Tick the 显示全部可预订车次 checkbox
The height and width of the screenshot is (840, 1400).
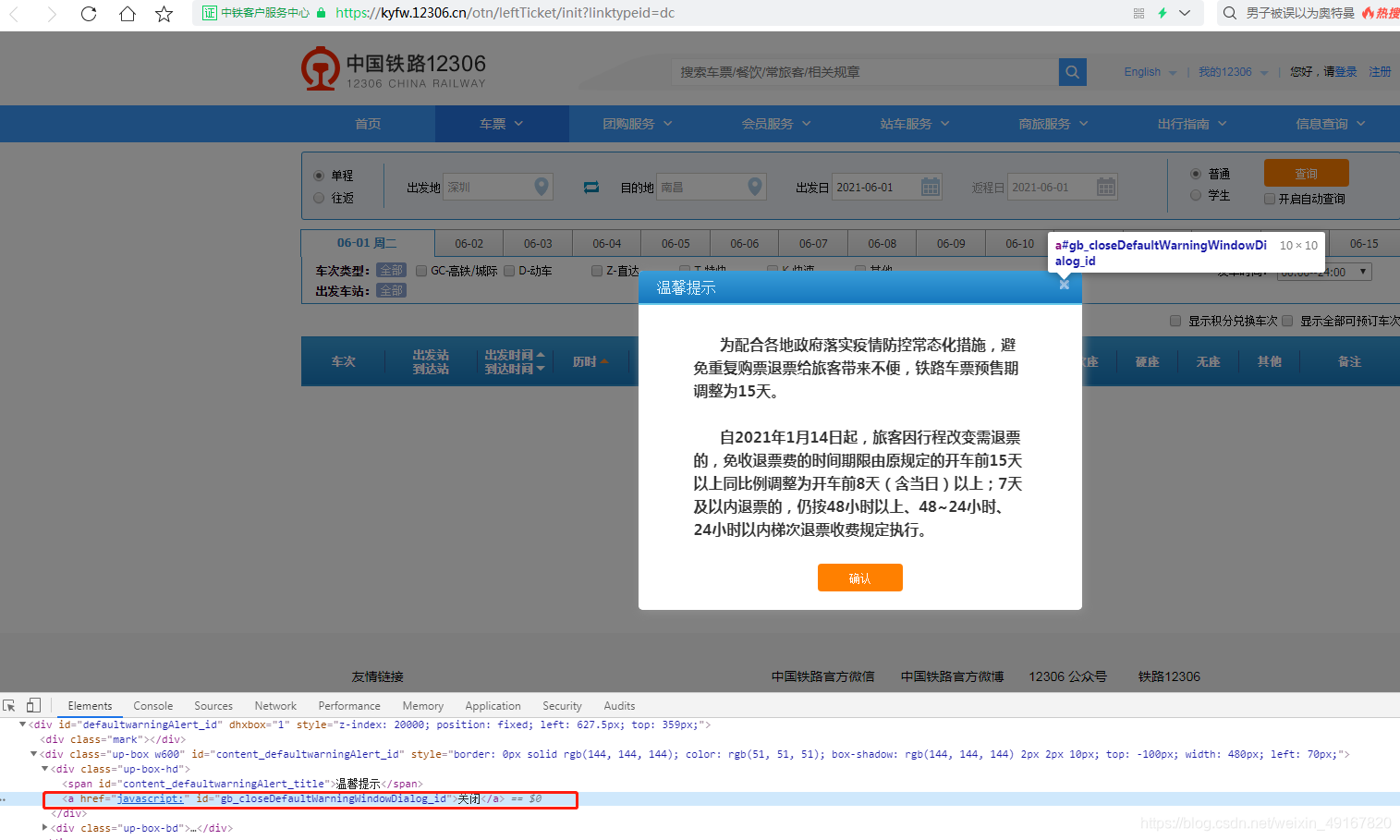[1287, 321]
